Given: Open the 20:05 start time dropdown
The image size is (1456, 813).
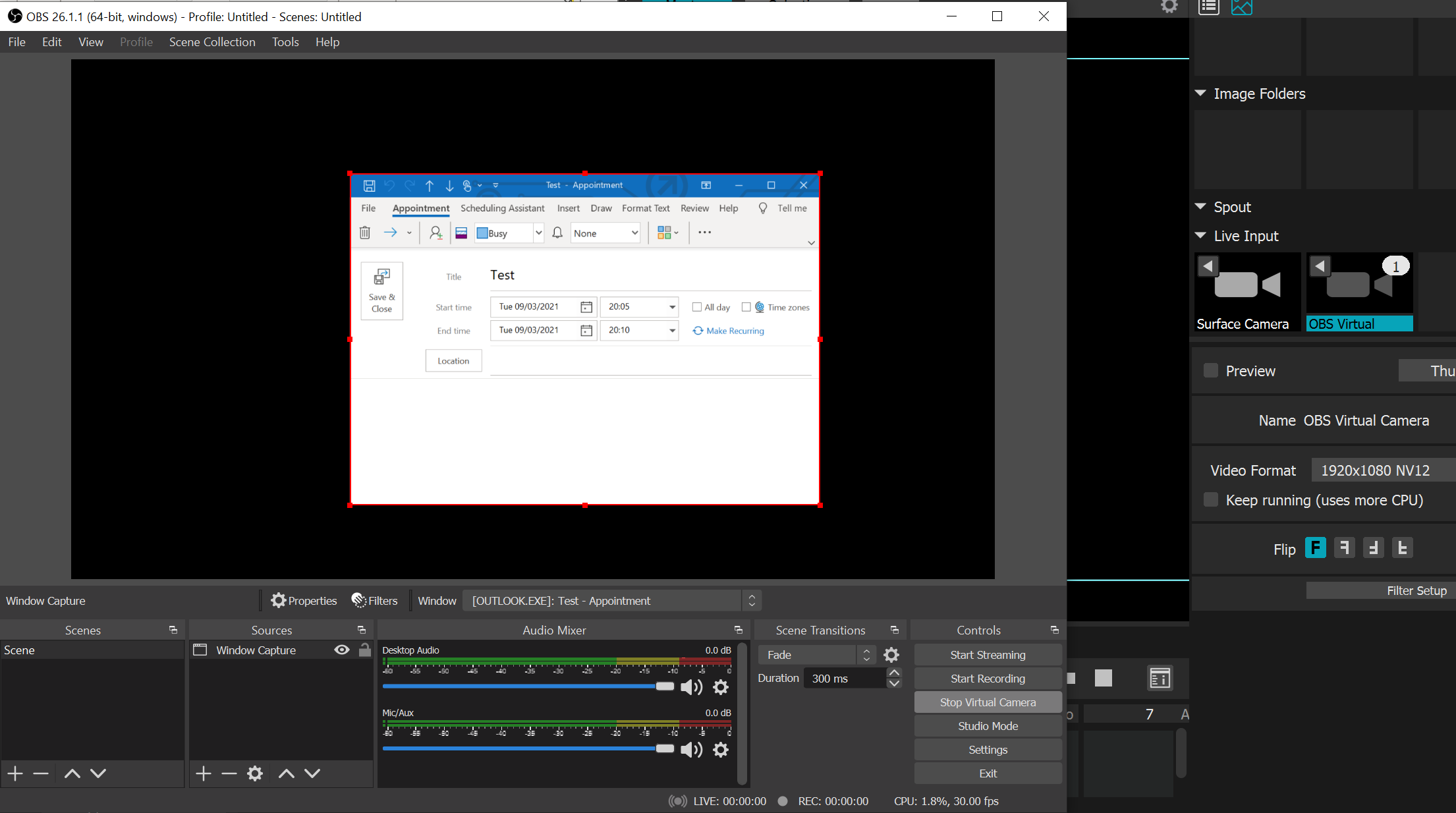Looking at the screenshot, I should (672, 307).
